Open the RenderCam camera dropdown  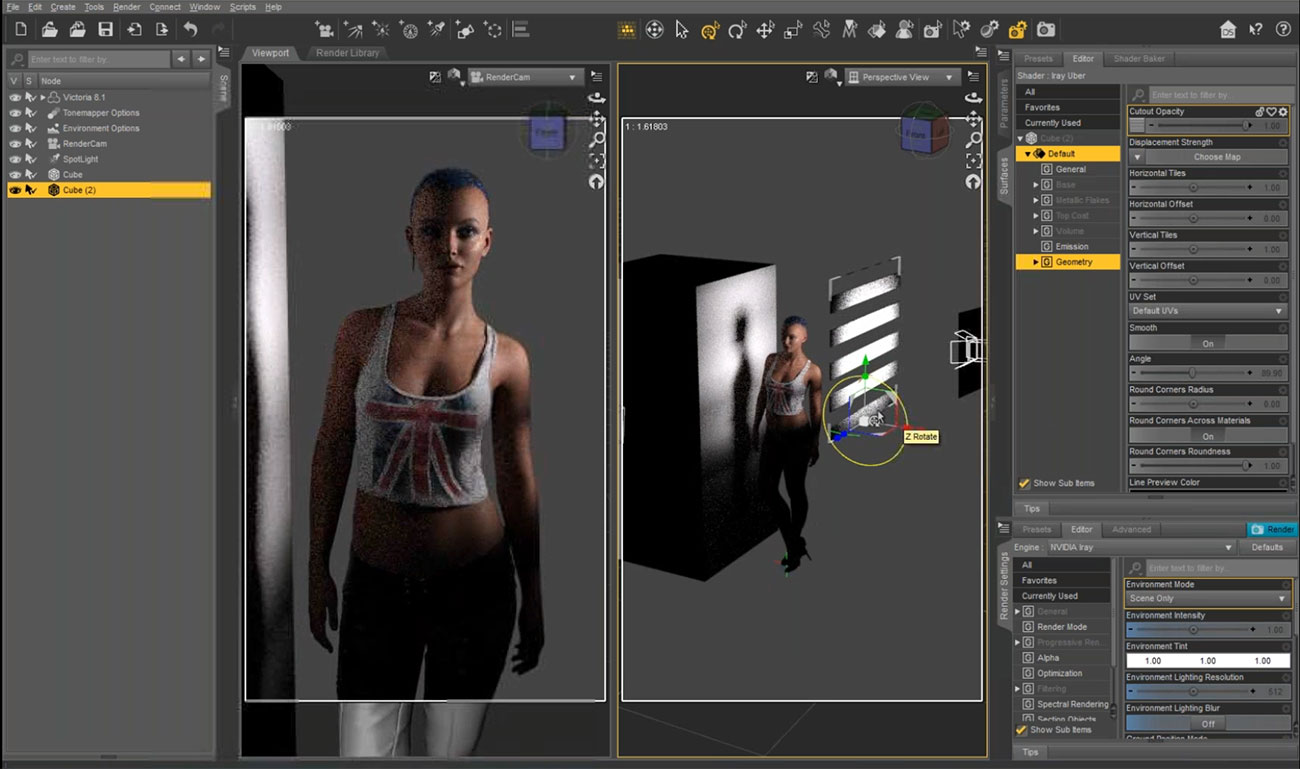(x=525, y=77)
